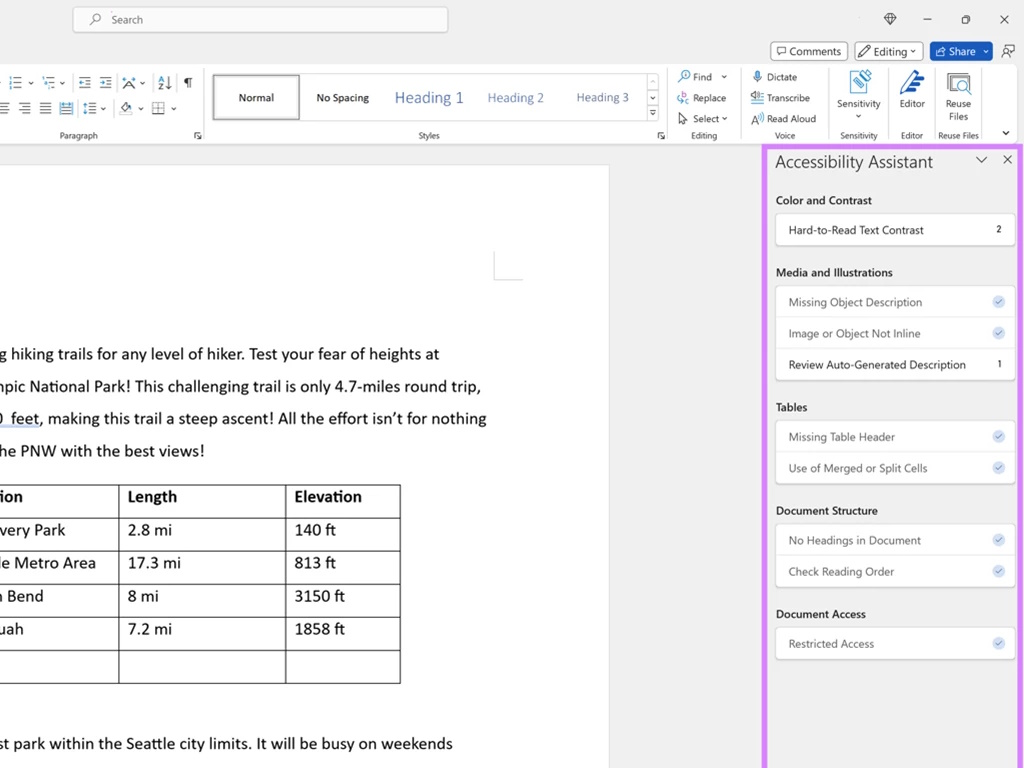Expand the Styles gallery more arrow
This screenshot has height=768, width=1024.
(652, 113)
